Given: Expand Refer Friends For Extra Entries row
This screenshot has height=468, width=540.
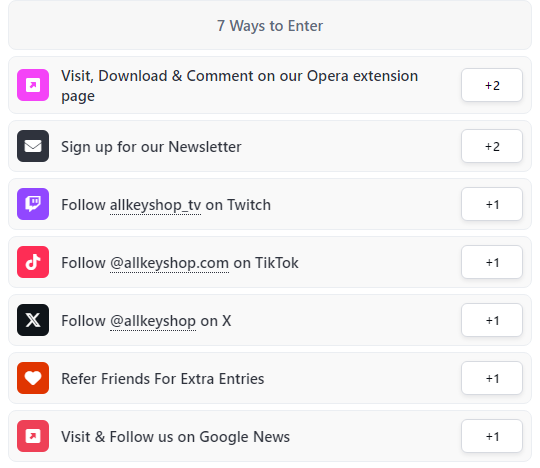Looking at the screenshot, I should pyautogui.click(x=270, y=378).
